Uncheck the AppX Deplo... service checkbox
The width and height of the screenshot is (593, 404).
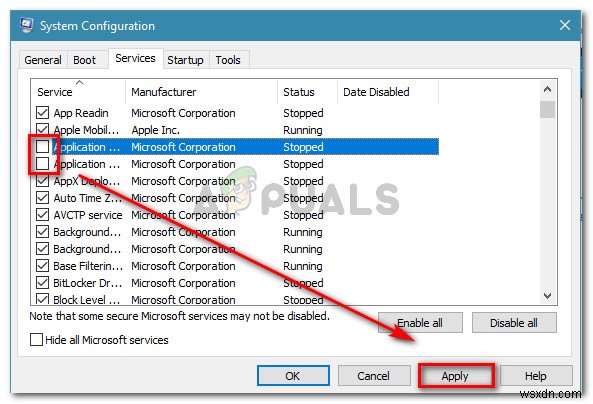(42, 181)
